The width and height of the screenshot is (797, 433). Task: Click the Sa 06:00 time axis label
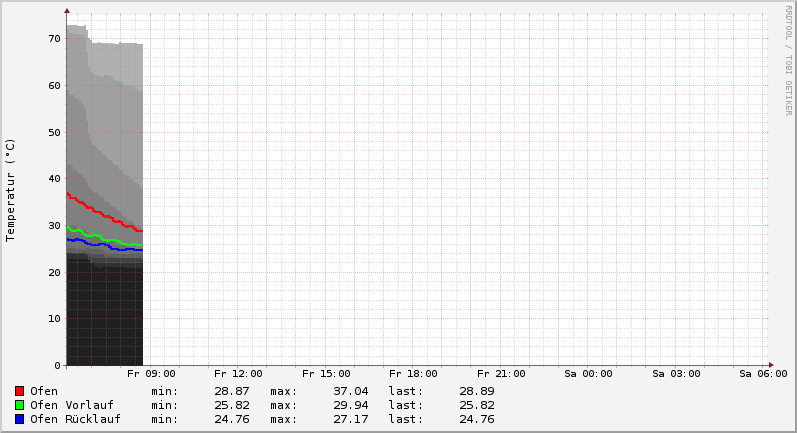click(762, 374)
